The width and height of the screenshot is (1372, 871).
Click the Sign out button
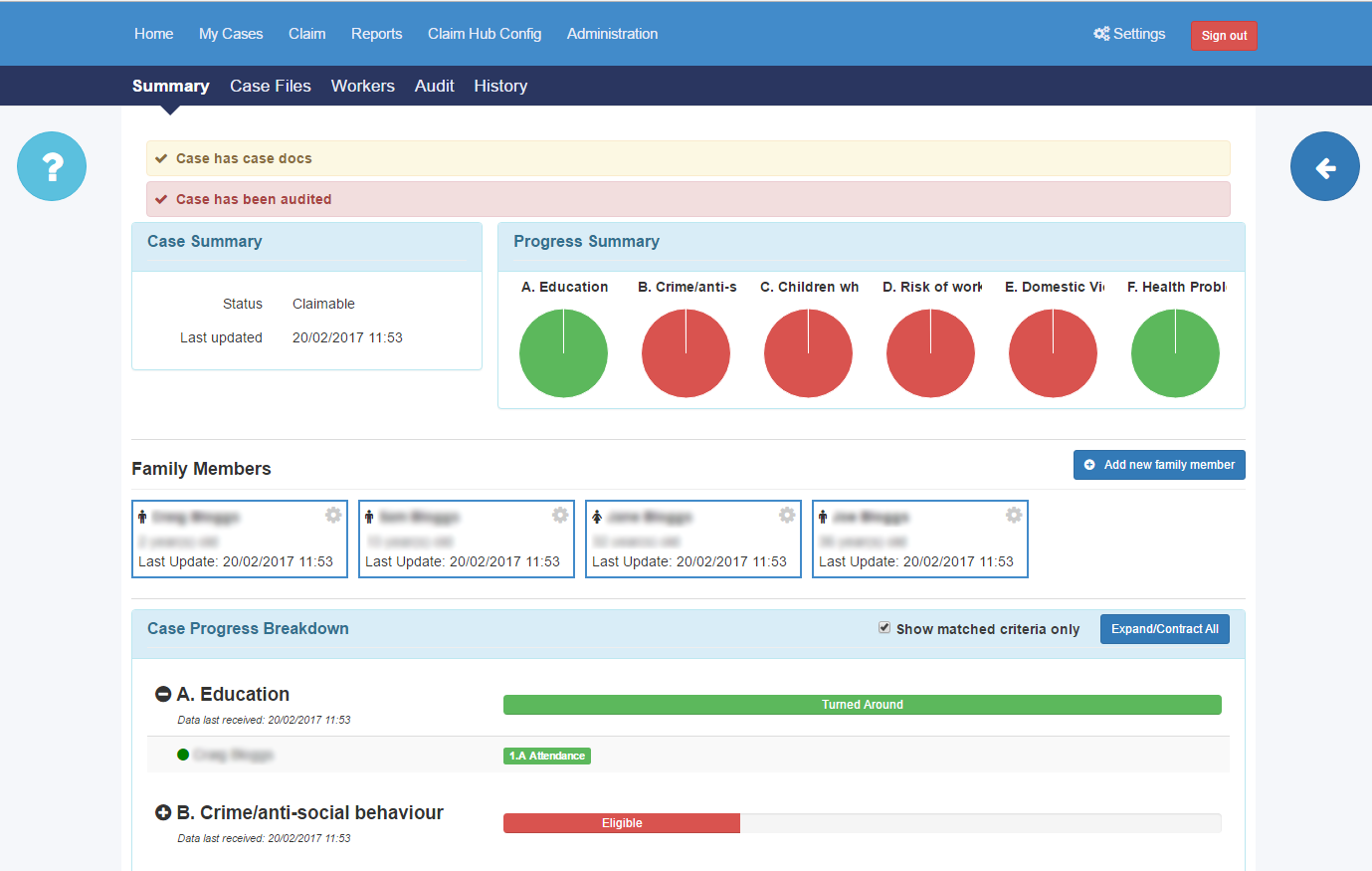[x=1224, y=36]
